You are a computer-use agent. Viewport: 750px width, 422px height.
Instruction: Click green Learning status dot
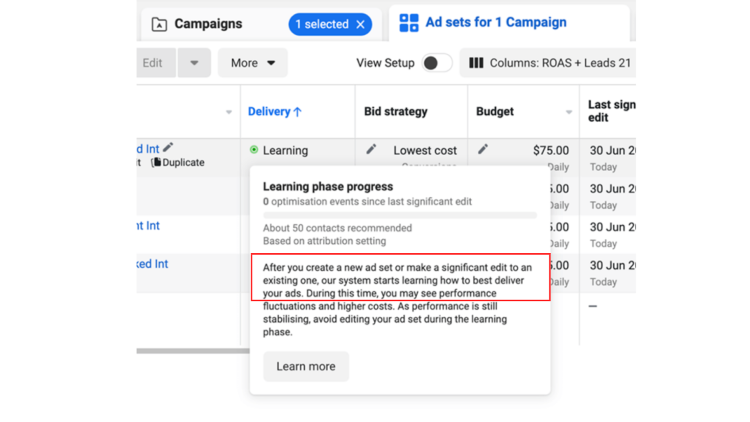[254, 150]
